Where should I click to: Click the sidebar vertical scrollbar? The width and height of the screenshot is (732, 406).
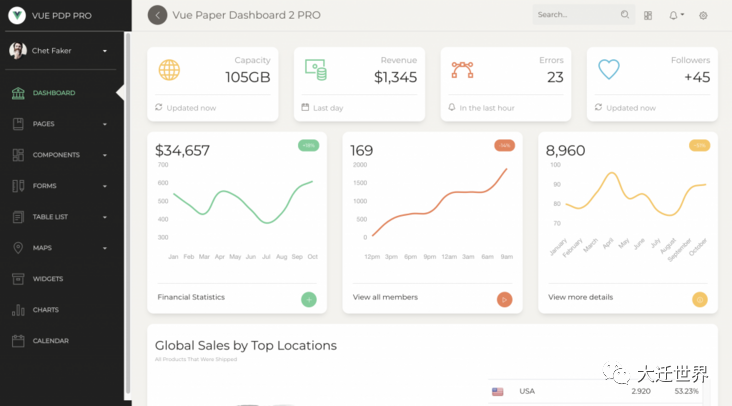click(x=127, y=200)
